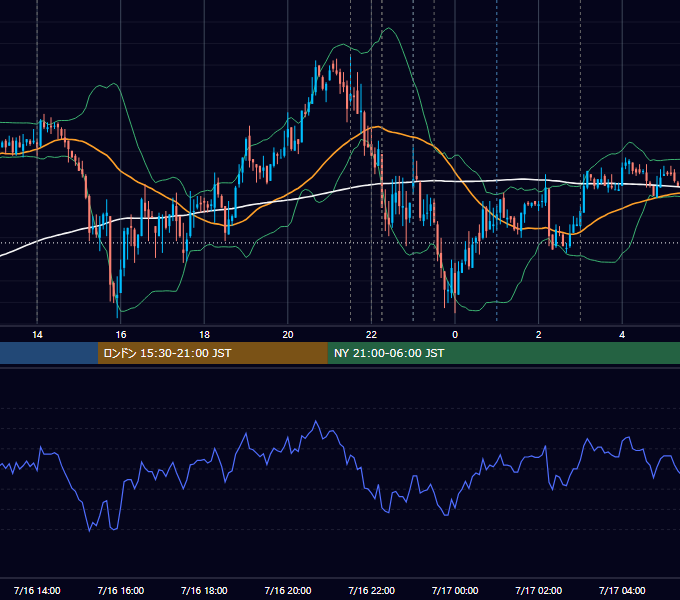Click the 22 hour label on the axis

371,335
